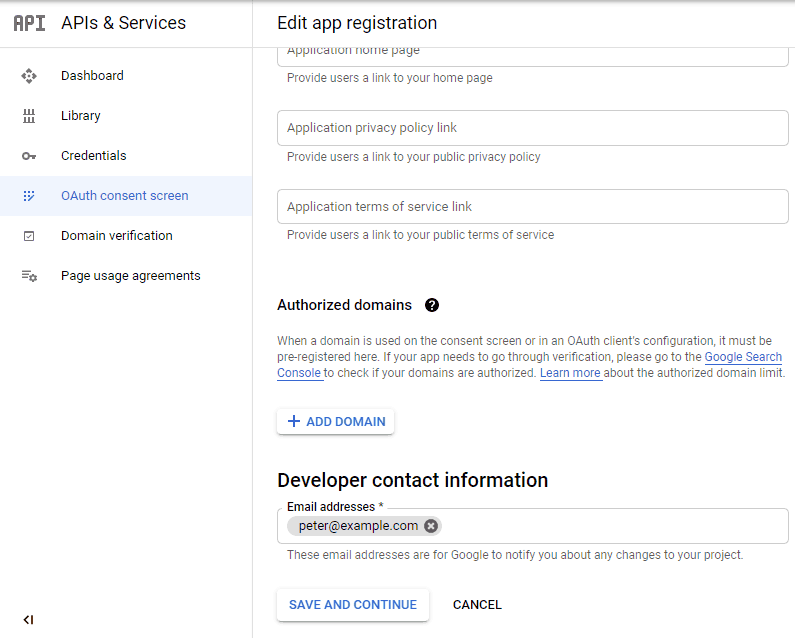Click SAVE AND CONTINUE button
Image resolution: width=795 pixels, height=638 pixels.
353,605
